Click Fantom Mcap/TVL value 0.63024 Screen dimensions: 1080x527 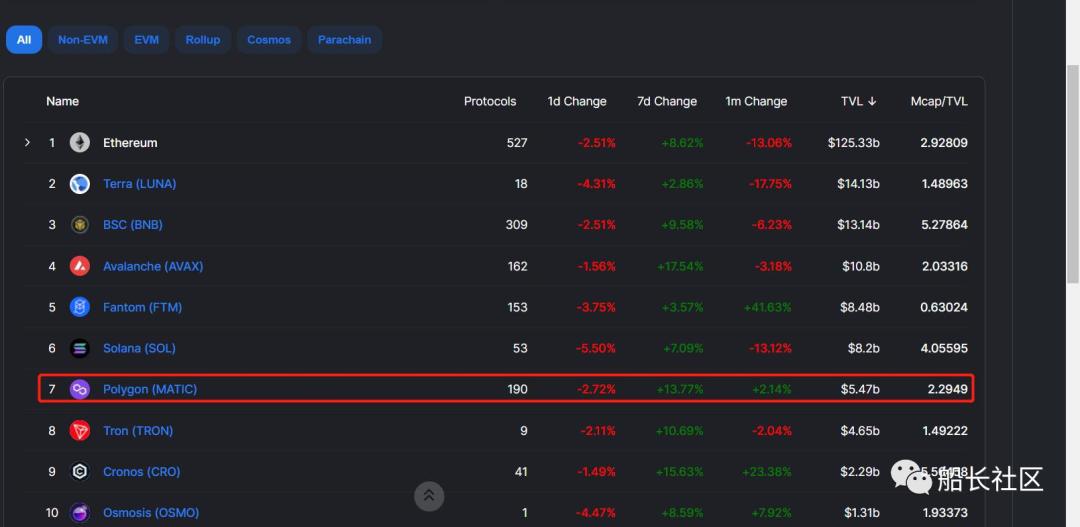click(944, 307)
